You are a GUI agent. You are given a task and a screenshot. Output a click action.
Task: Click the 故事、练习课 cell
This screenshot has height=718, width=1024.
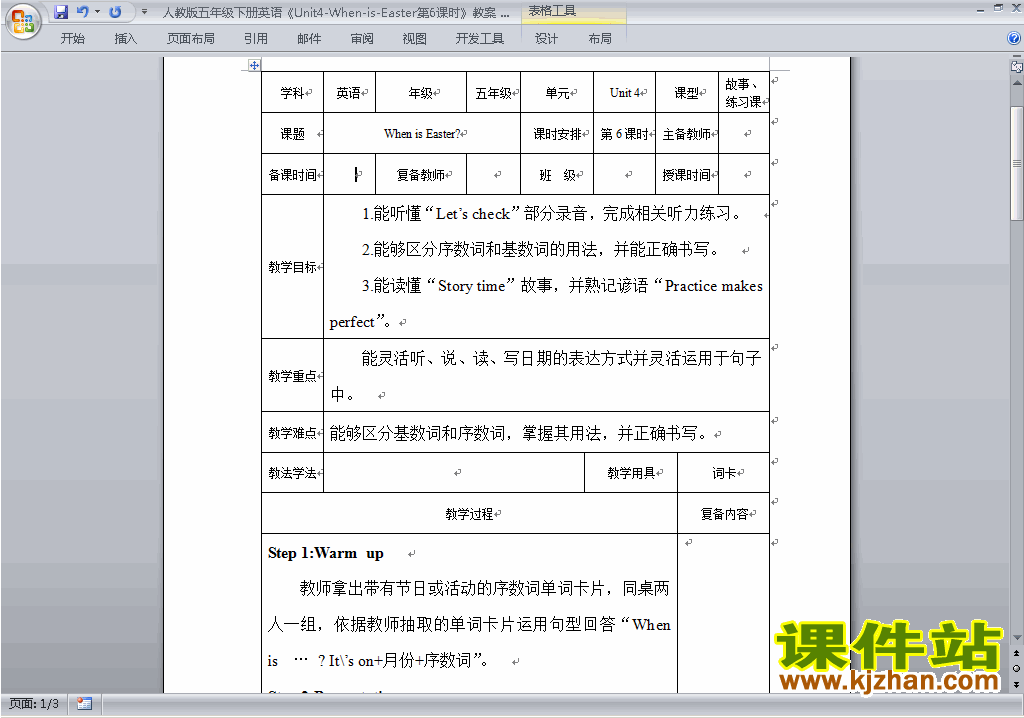(x=744, y=93)
